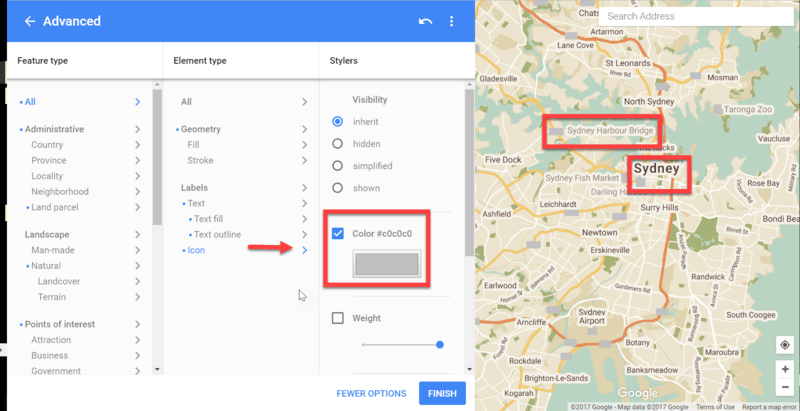
Task: Expand Geometry element chevron
Action: 305,129
